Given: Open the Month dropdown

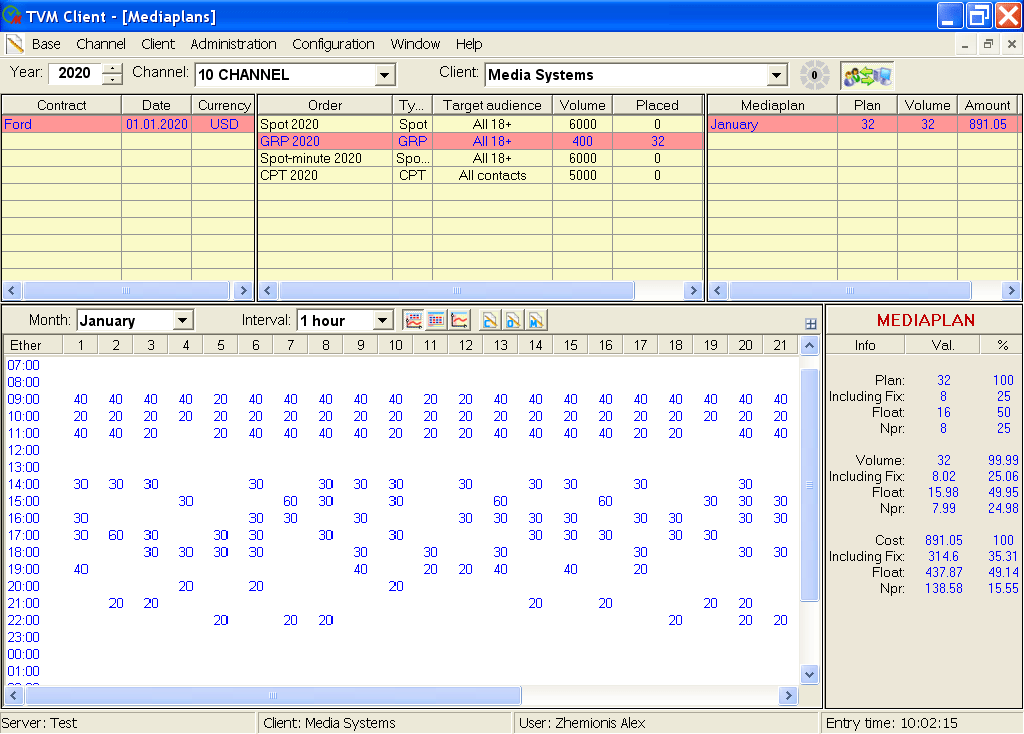Looking at the screenshot, I should (182, 321).
